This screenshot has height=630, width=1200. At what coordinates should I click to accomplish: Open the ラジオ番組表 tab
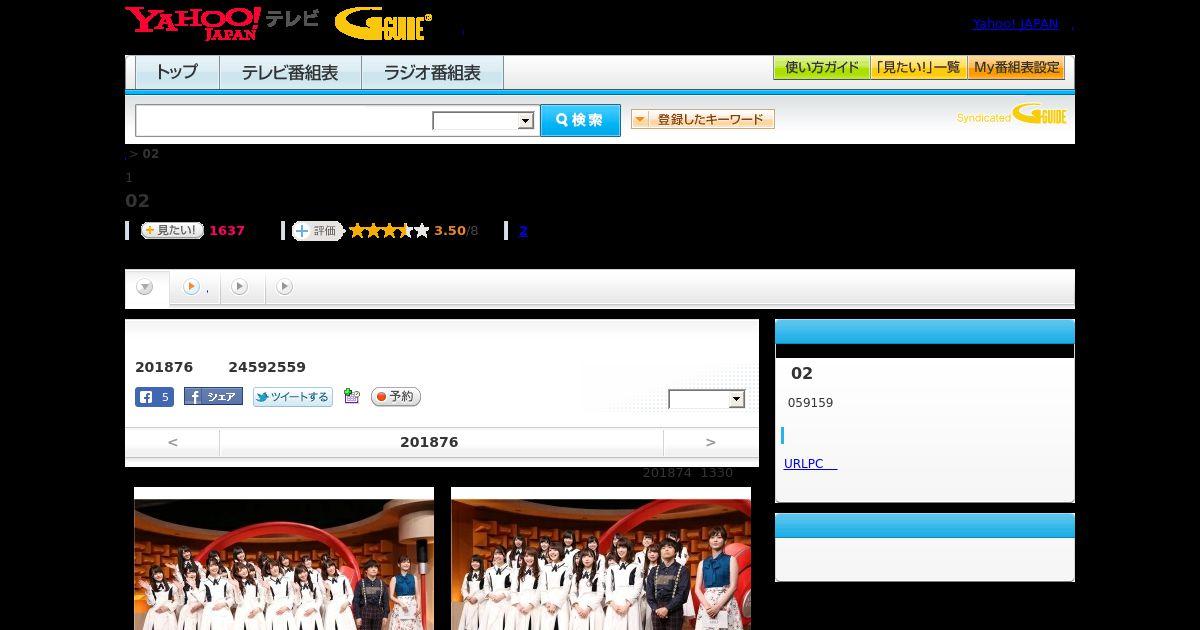pyautogui.click(x=432, y=73)
